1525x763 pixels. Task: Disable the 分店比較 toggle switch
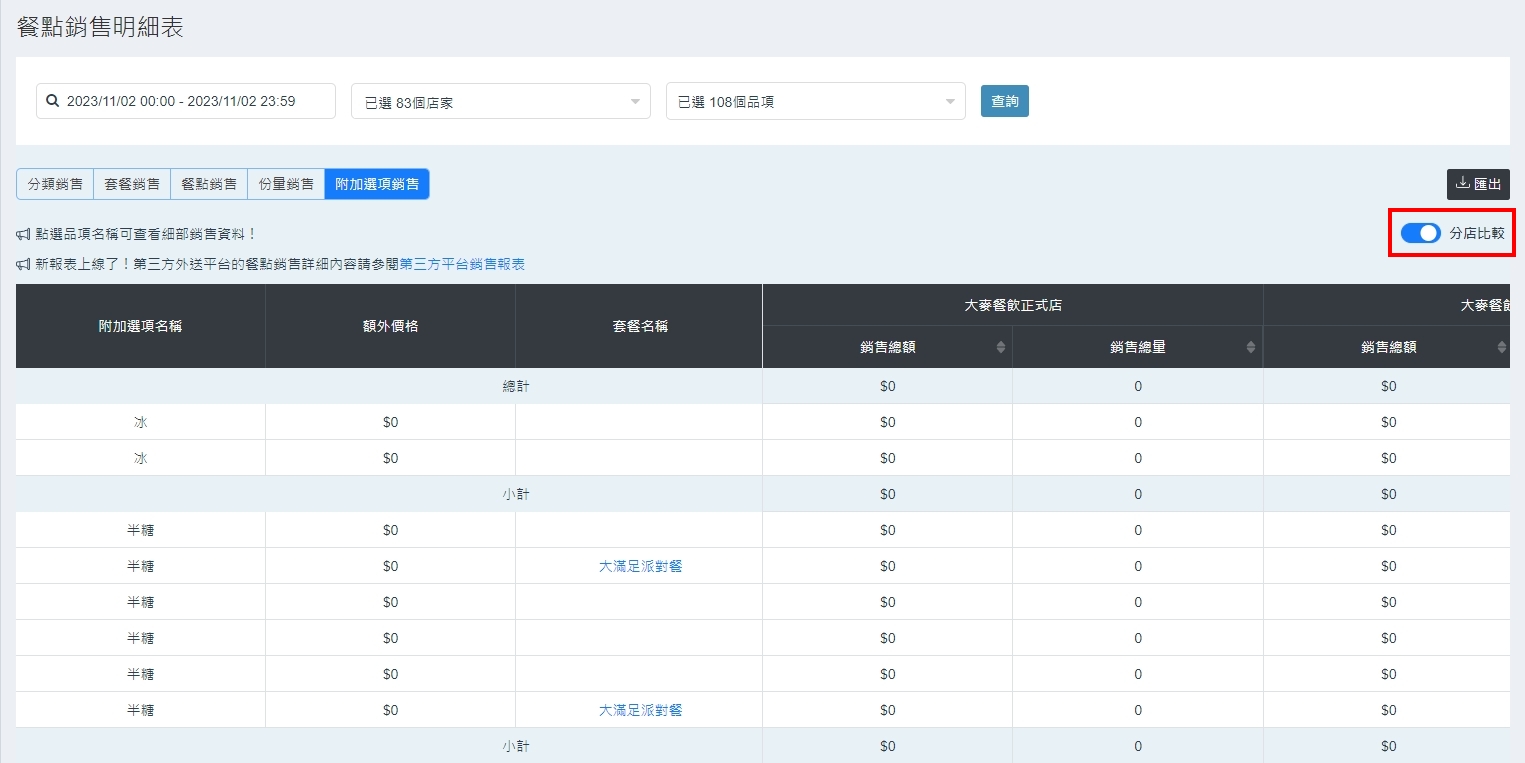pyautogui.click(x=1420, y=233)
